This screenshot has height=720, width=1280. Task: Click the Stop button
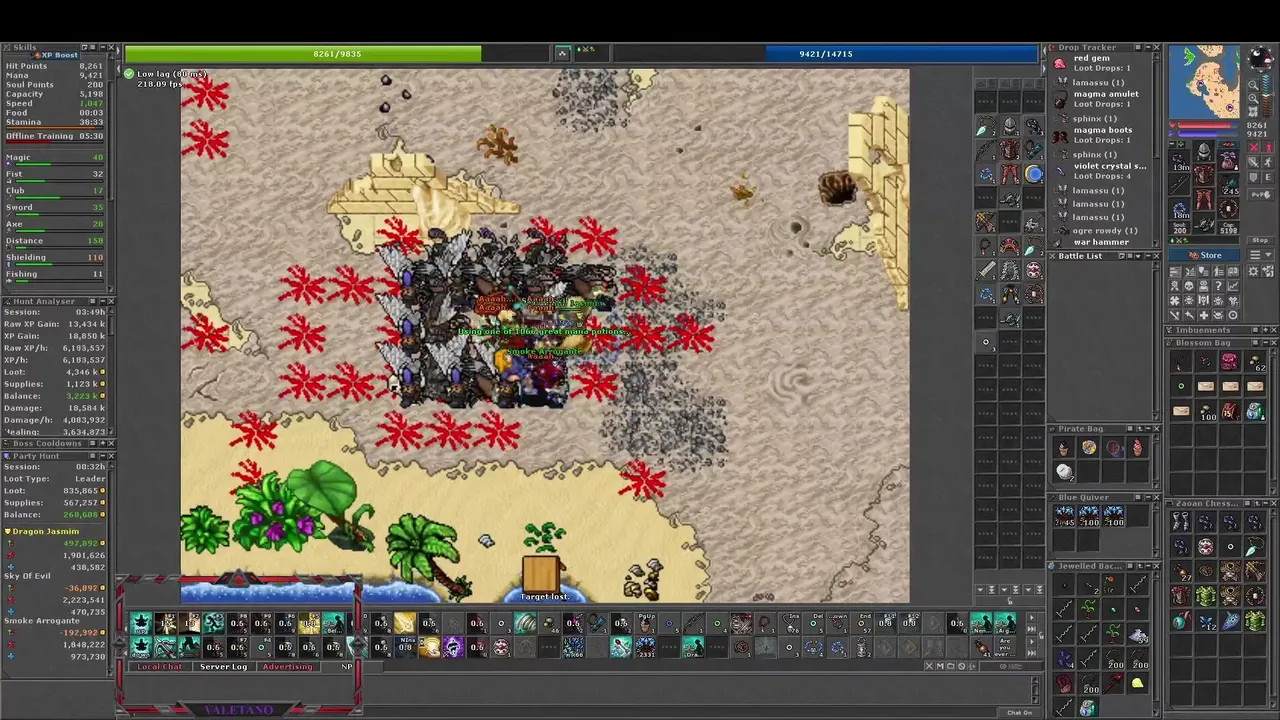pyautogui.click(x=1260, y=241)
